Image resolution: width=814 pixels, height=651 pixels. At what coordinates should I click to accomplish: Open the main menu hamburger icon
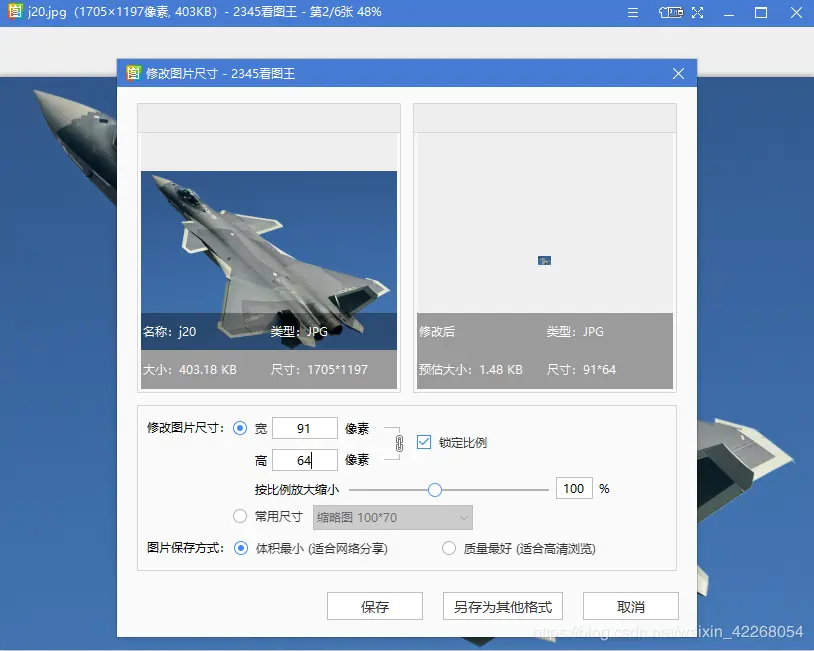pos(632,12)
